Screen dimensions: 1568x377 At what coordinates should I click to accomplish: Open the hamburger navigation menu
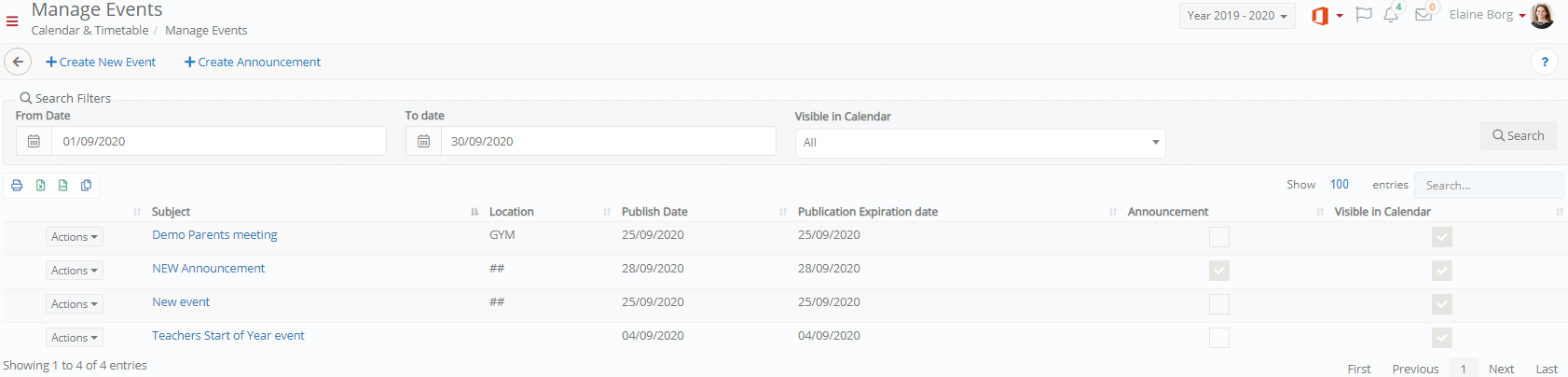pyautogui.click(x=12, y=21)
